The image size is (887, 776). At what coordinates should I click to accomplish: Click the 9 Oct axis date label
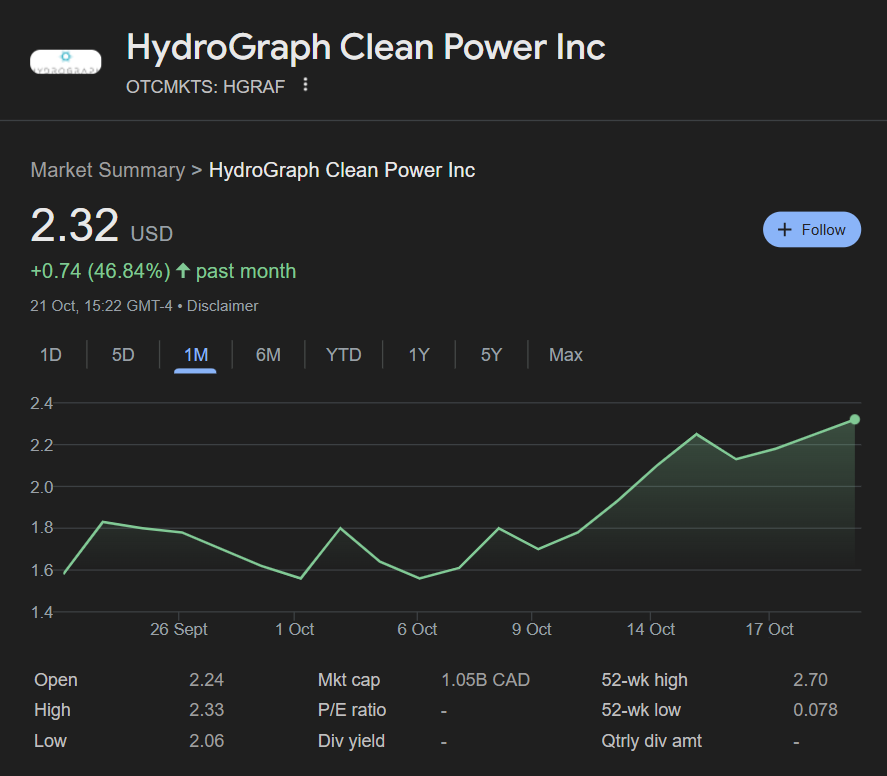(531, 629)
